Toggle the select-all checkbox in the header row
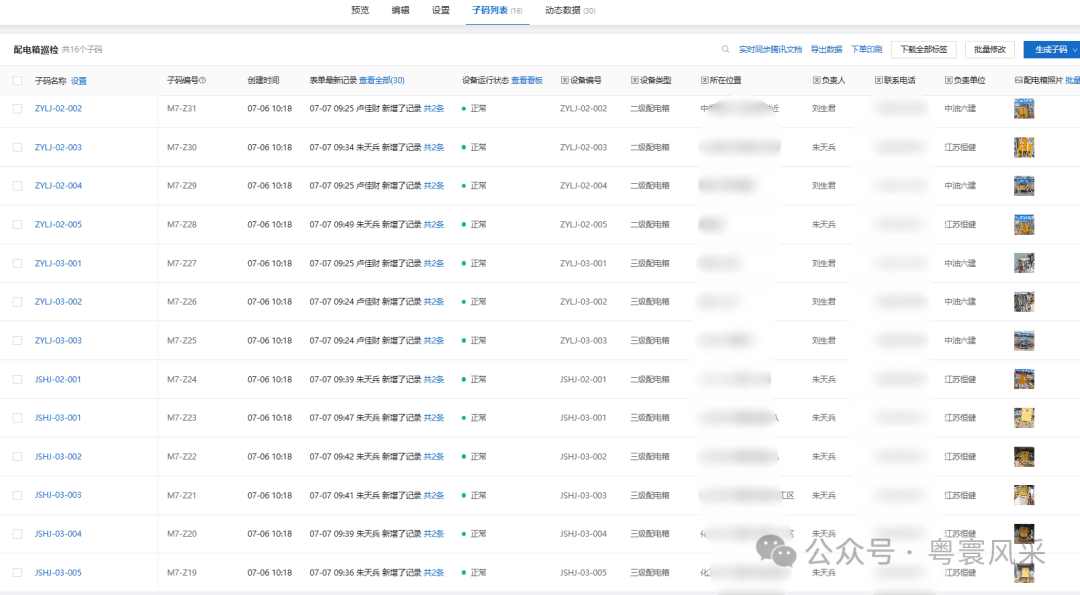Viewport: 1080px width, 595px height. point(17,81)
